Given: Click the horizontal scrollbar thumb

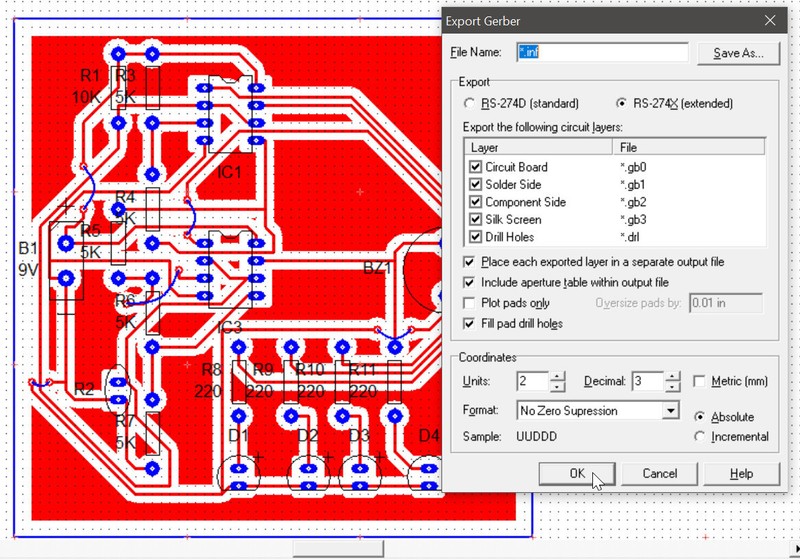Looking at the screenshot, I should coord(338,549).
